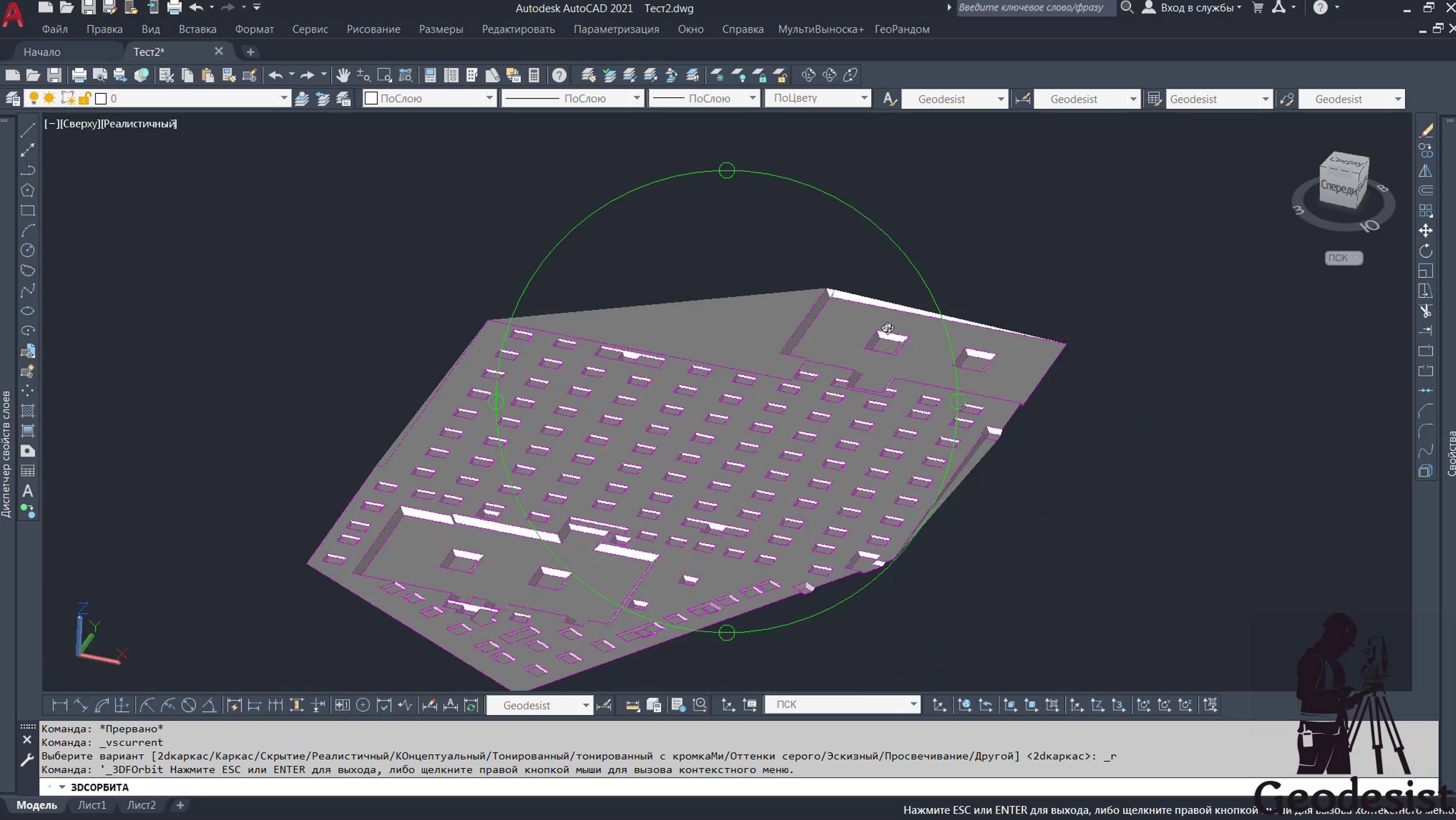This screenshot has height=820, width=1456.
Task: Toggle the layer lock padlock
Action: click(85, 98)
